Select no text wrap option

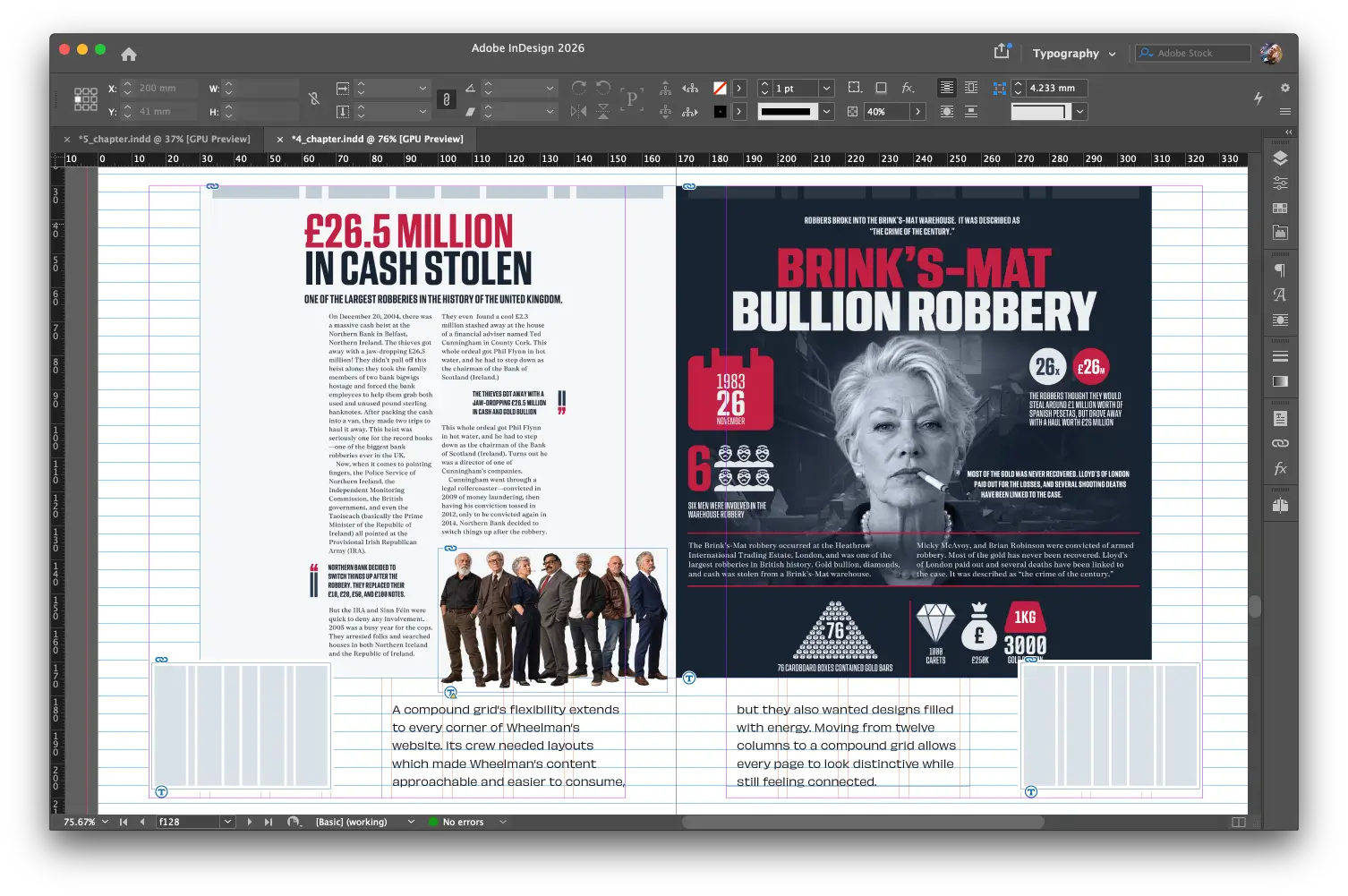pyautogui.click(x=946, y=88)
